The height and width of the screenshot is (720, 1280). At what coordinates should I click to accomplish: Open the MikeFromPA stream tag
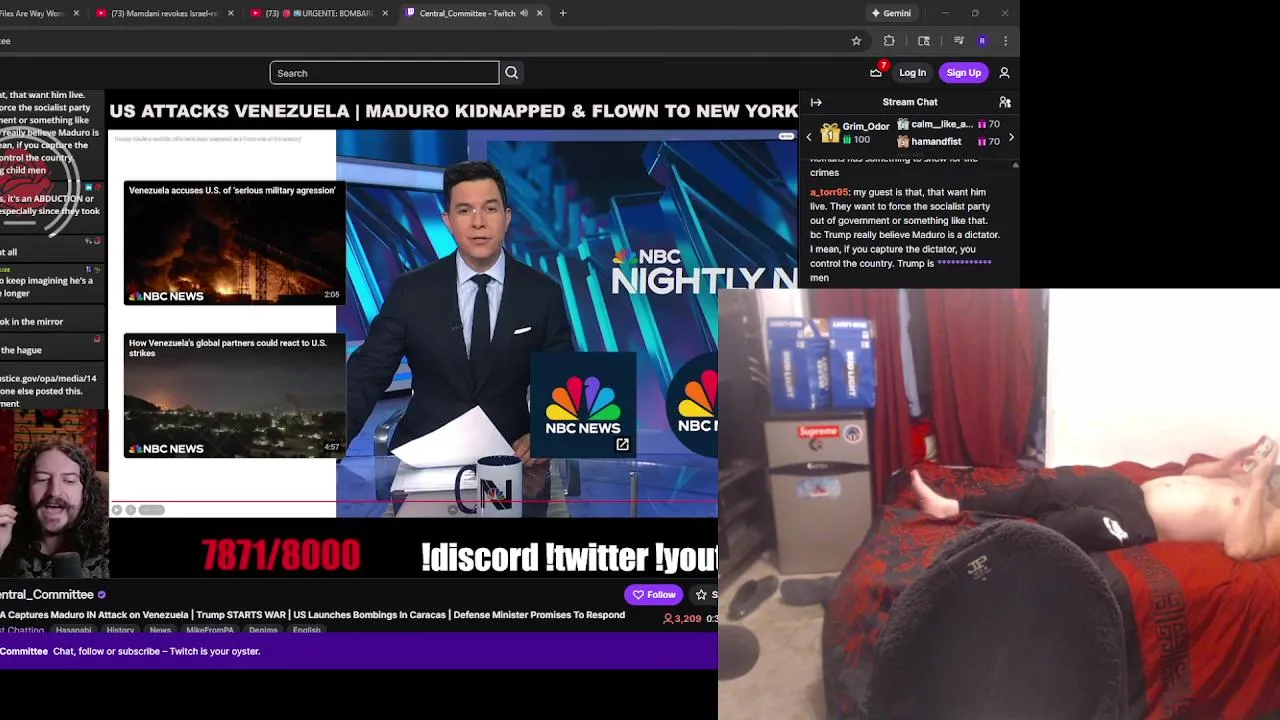(x=210, y=630)
